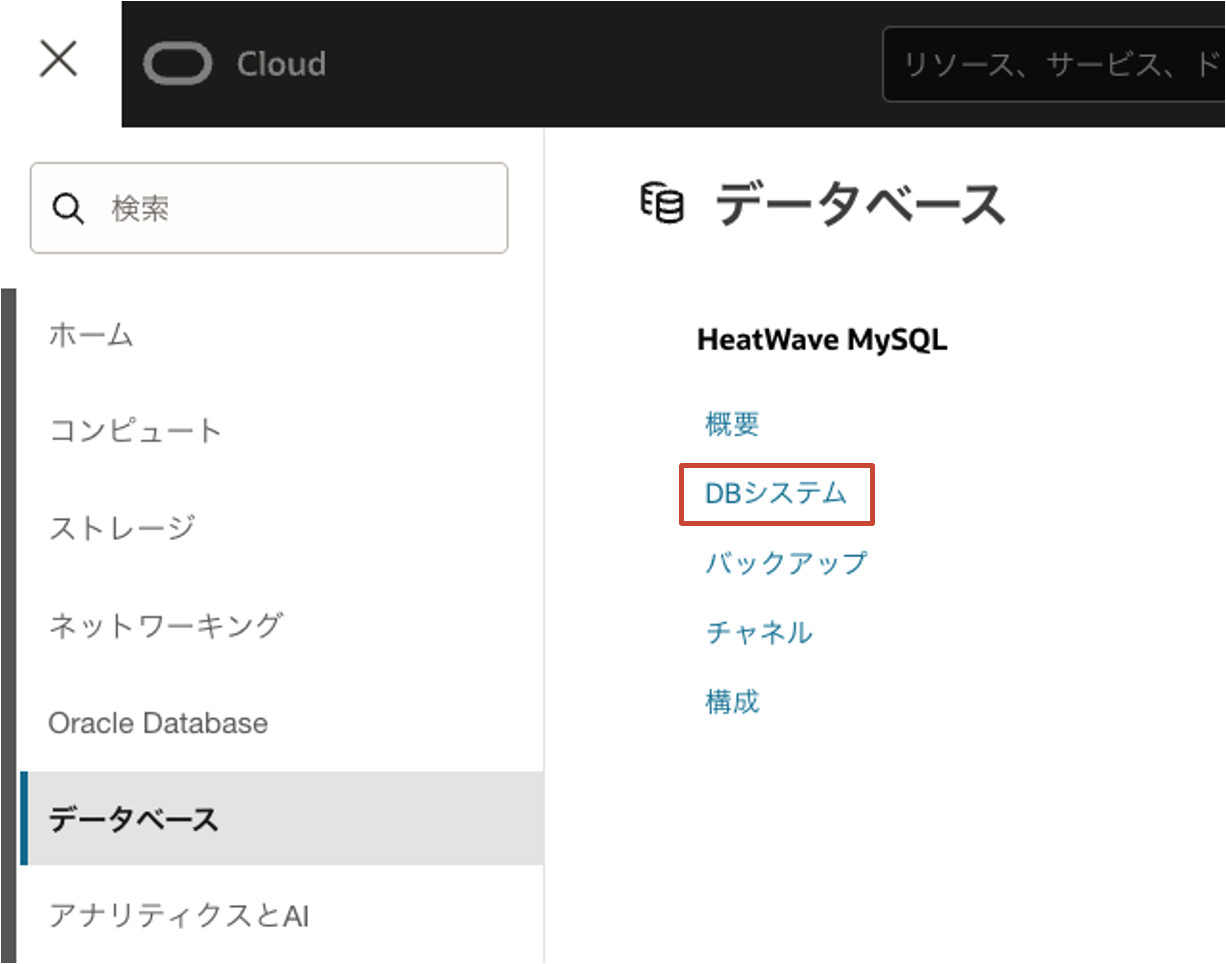Click the database icon beside データベース heading
1226x964 pixels.
tap(660, 201)
